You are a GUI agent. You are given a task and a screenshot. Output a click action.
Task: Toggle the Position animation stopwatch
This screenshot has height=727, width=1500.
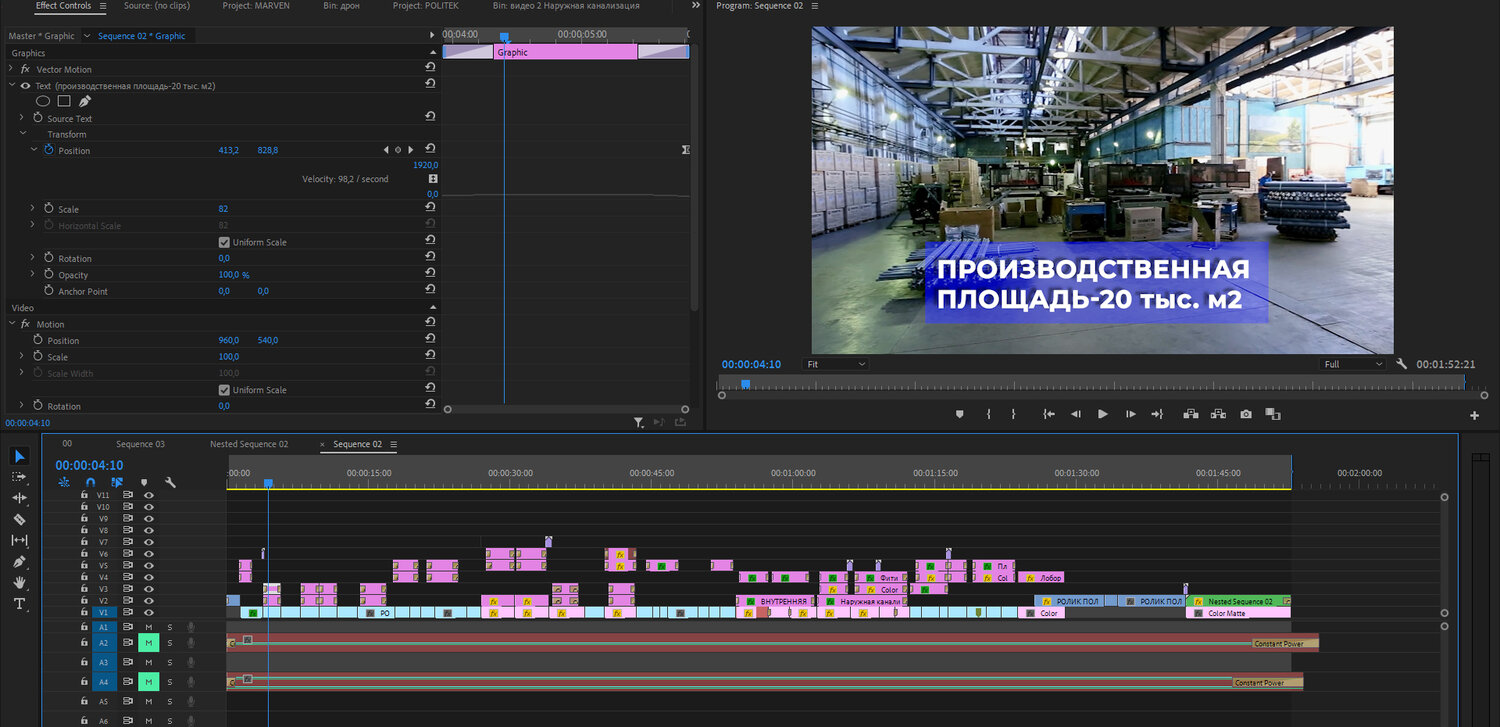(x=48, y=150)
